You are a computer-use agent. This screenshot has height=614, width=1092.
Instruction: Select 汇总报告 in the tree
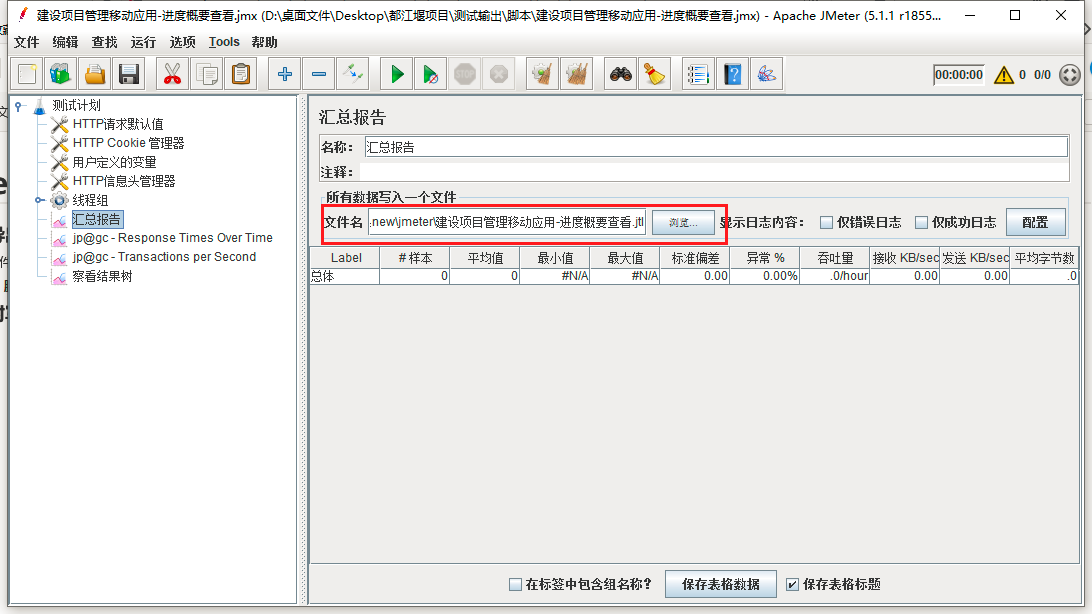pos(98,219)
